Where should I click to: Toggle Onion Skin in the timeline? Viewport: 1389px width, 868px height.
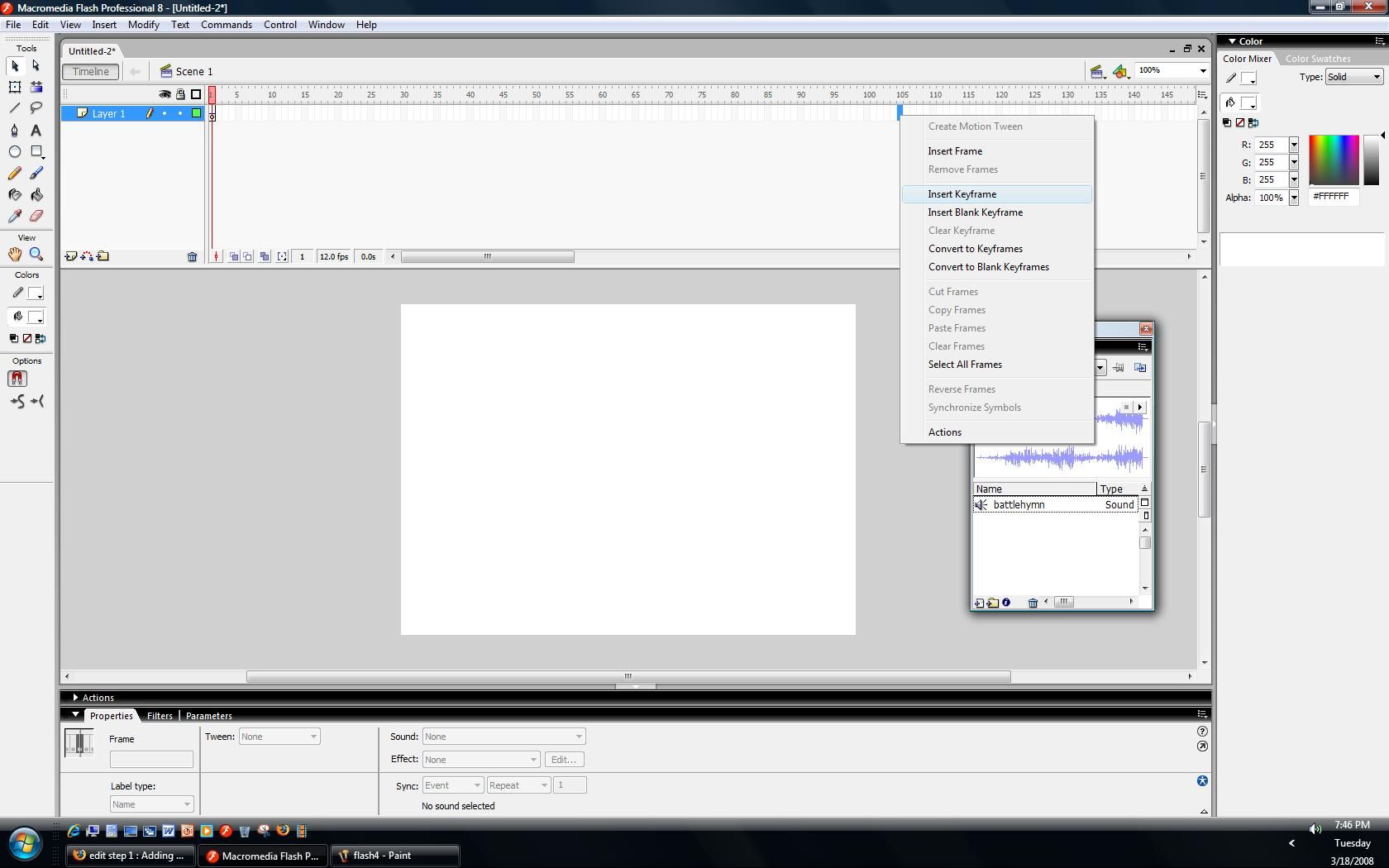click(x=234, y=257)
